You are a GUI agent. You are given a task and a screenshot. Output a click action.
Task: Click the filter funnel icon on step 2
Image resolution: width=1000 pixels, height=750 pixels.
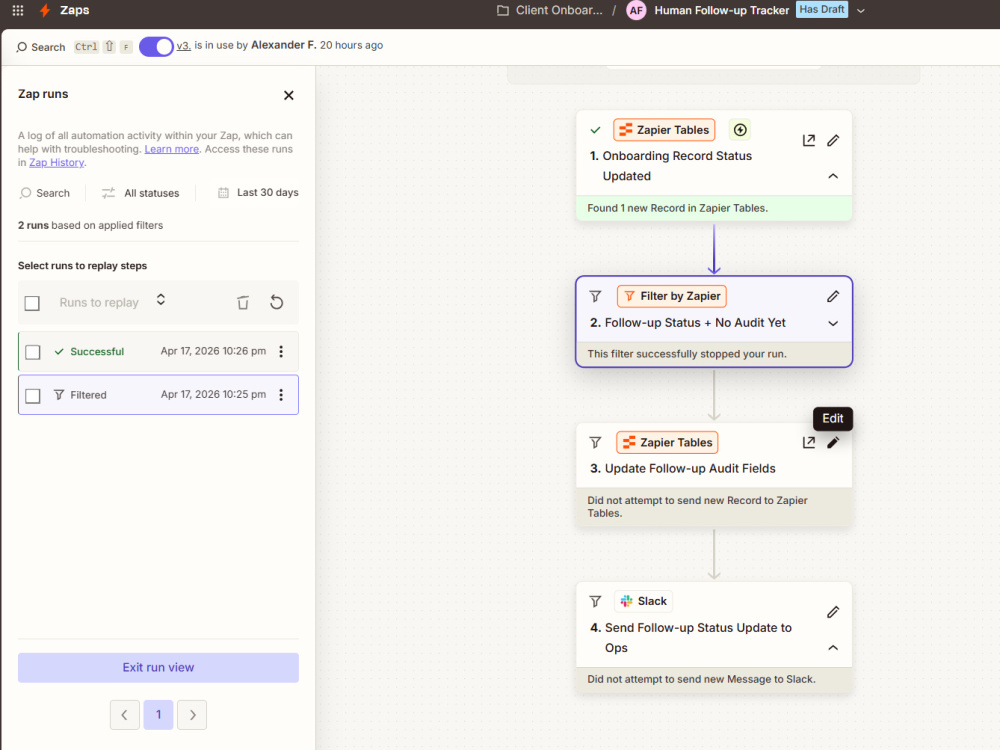pos(595,297)
